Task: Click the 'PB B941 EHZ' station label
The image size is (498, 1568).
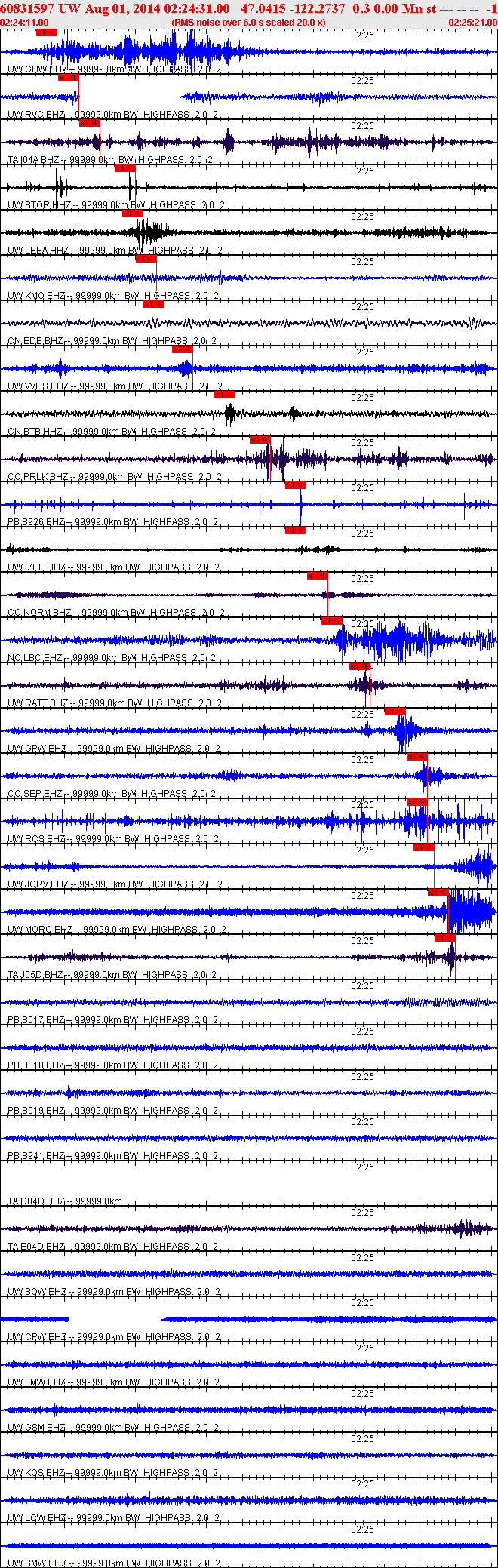Action: click(36, 1156)
